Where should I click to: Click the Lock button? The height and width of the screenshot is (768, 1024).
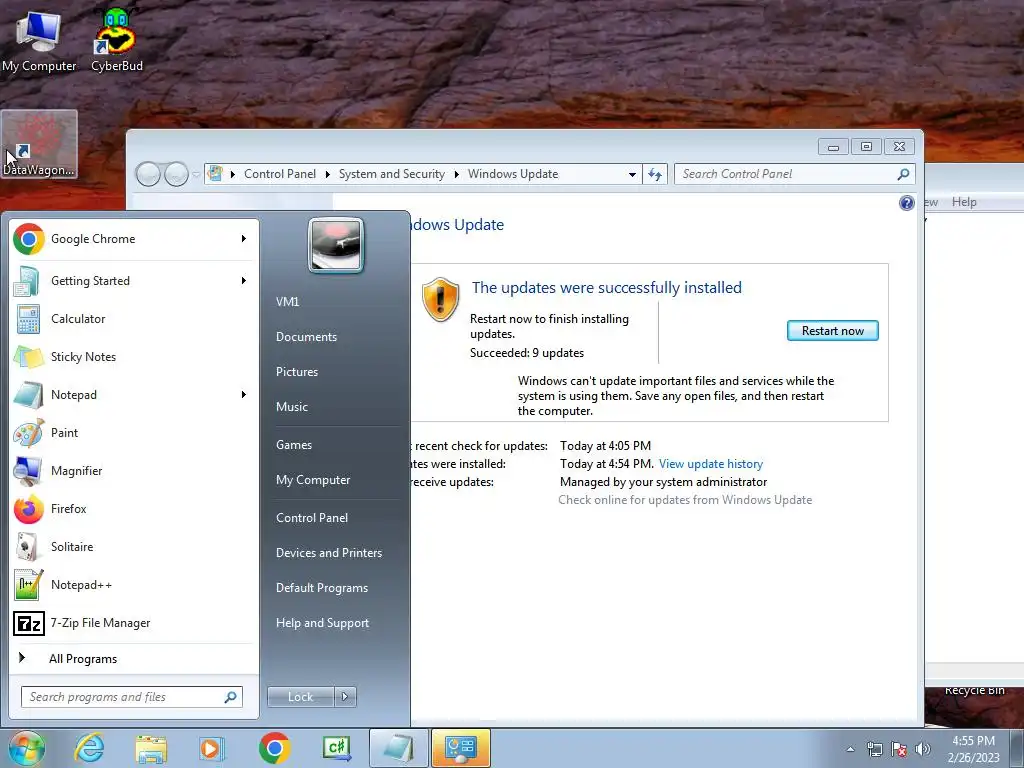(301, 697)
